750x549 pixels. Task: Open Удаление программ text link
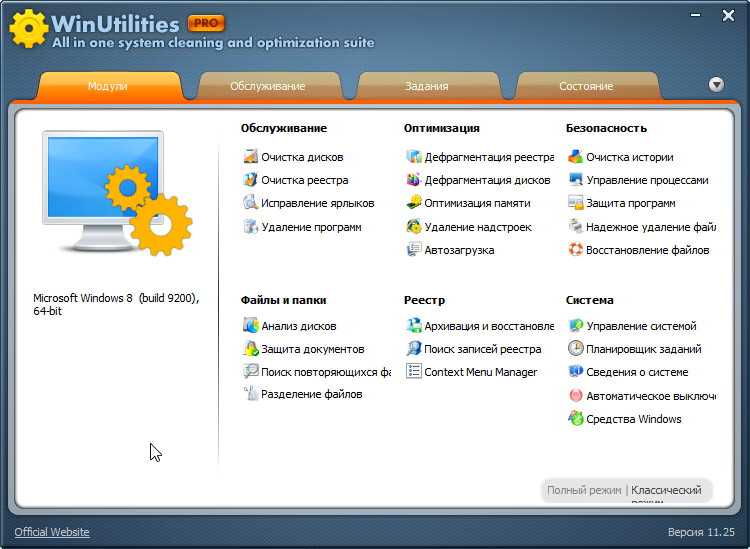(311, 227)
